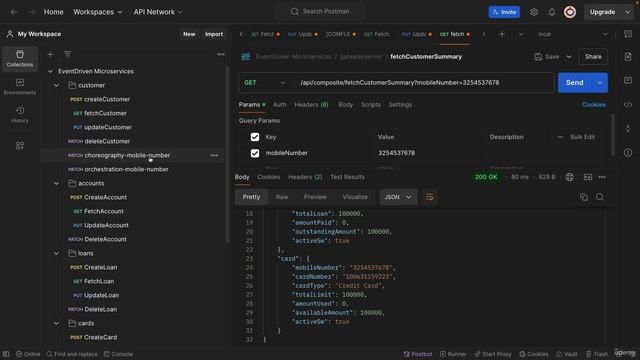Open the Save options dropdown arrow

click(x=569, y=57)
